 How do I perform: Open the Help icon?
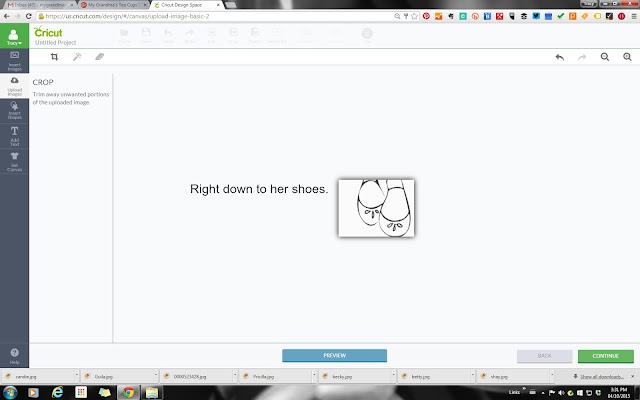[14, 356]
